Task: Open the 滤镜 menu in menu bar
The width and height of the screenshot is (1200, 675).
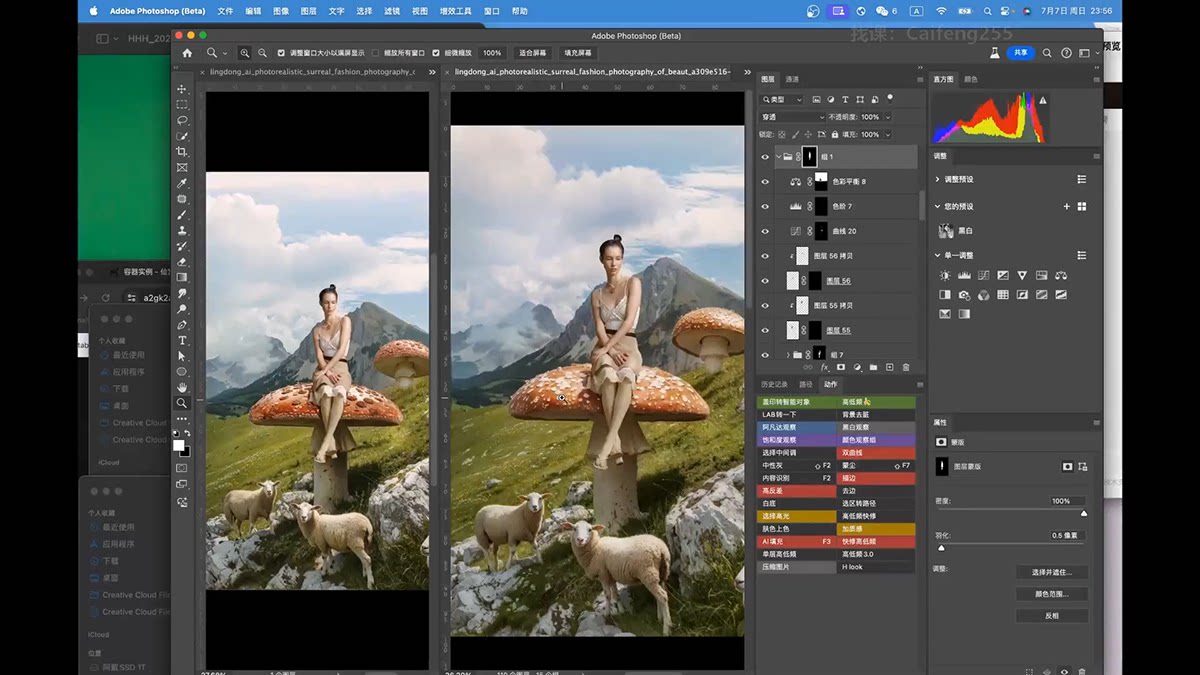Action: (x=392, y=11)
